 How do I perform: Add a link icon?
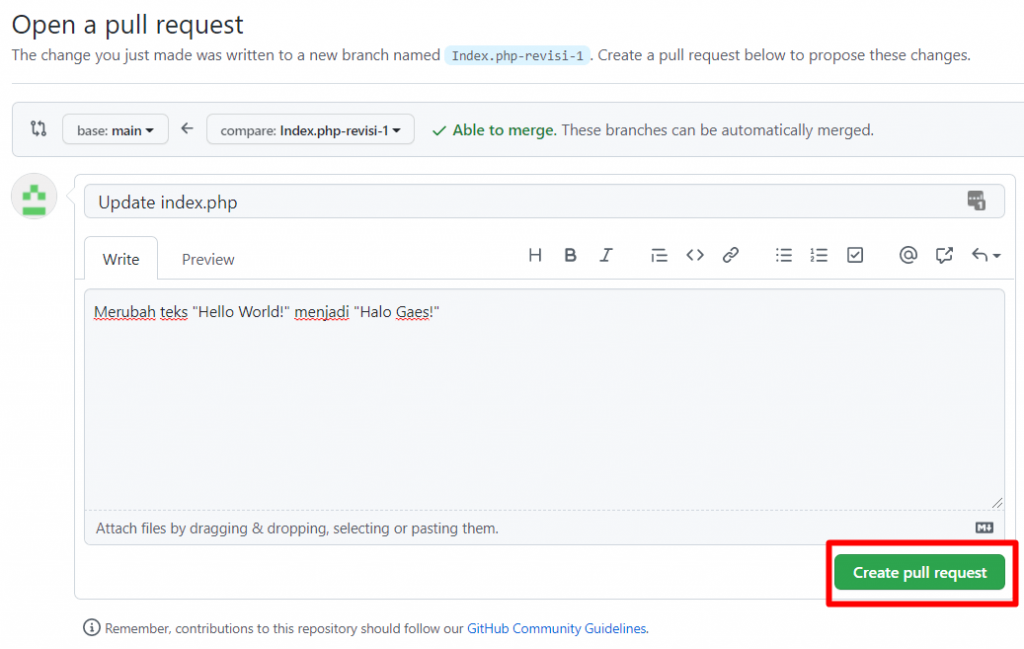730,255
